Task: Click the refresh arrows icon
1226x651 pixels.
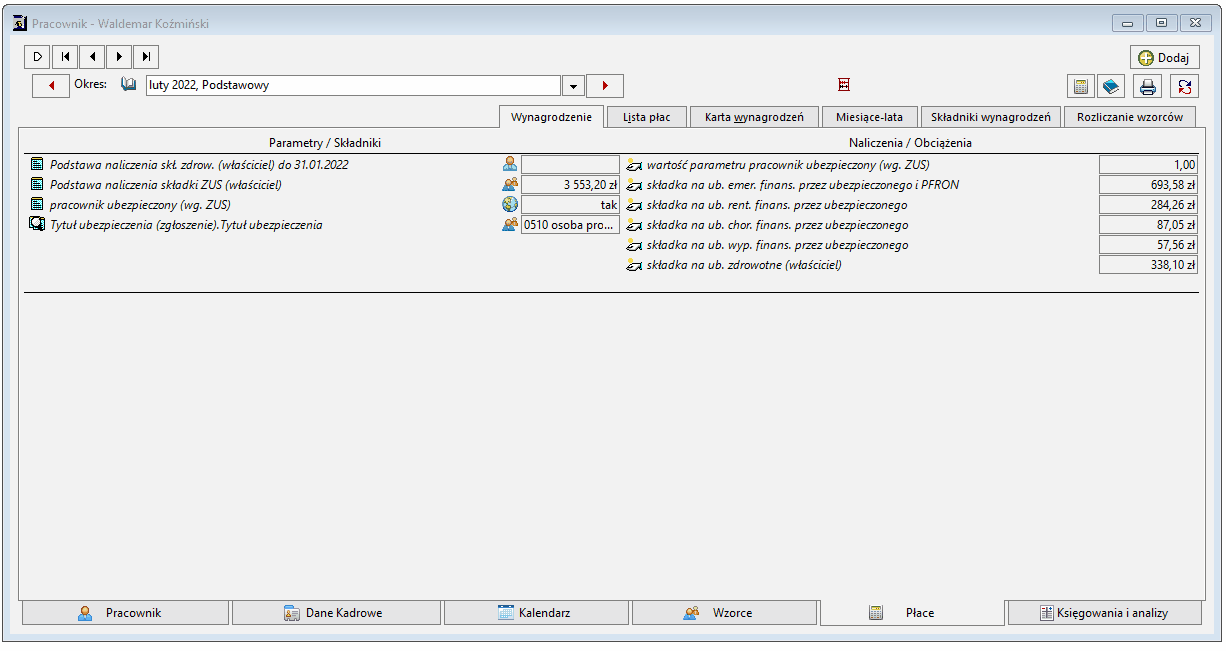Action: point(1185,86)
